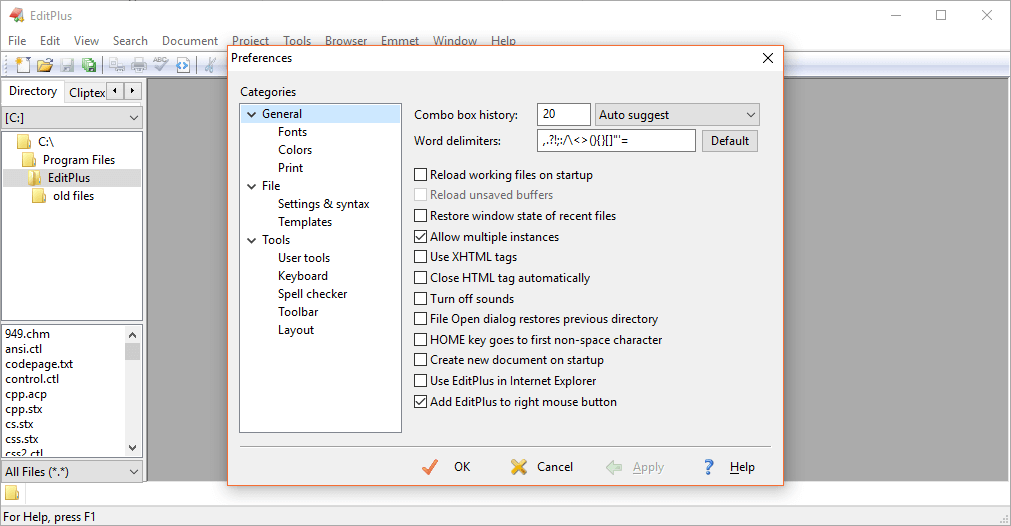Select cpp.stx in file list

click(24, 409)
